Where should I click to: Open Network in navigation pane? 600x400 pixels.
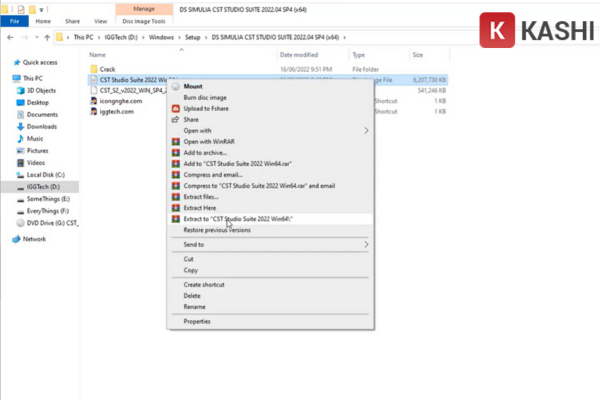[34, 239]
